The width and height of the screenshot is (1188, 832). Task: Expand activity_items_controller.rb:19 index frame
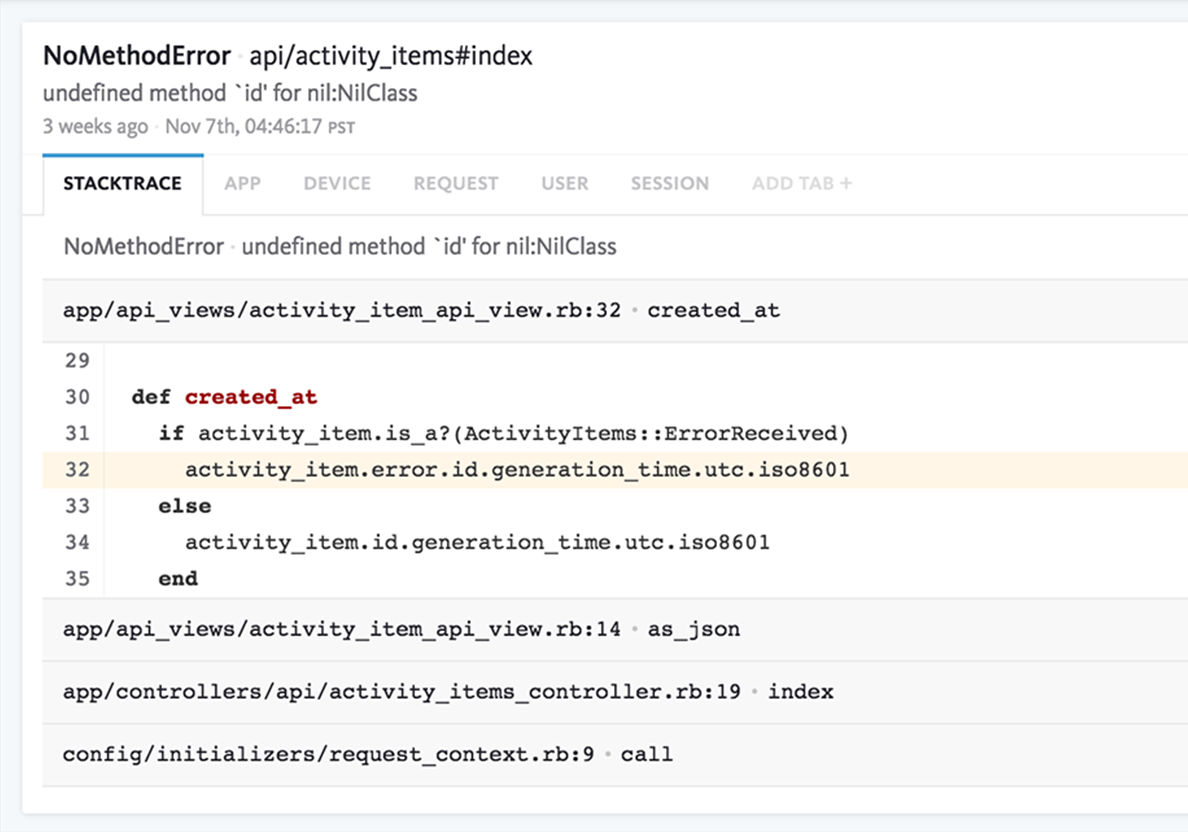615,693
